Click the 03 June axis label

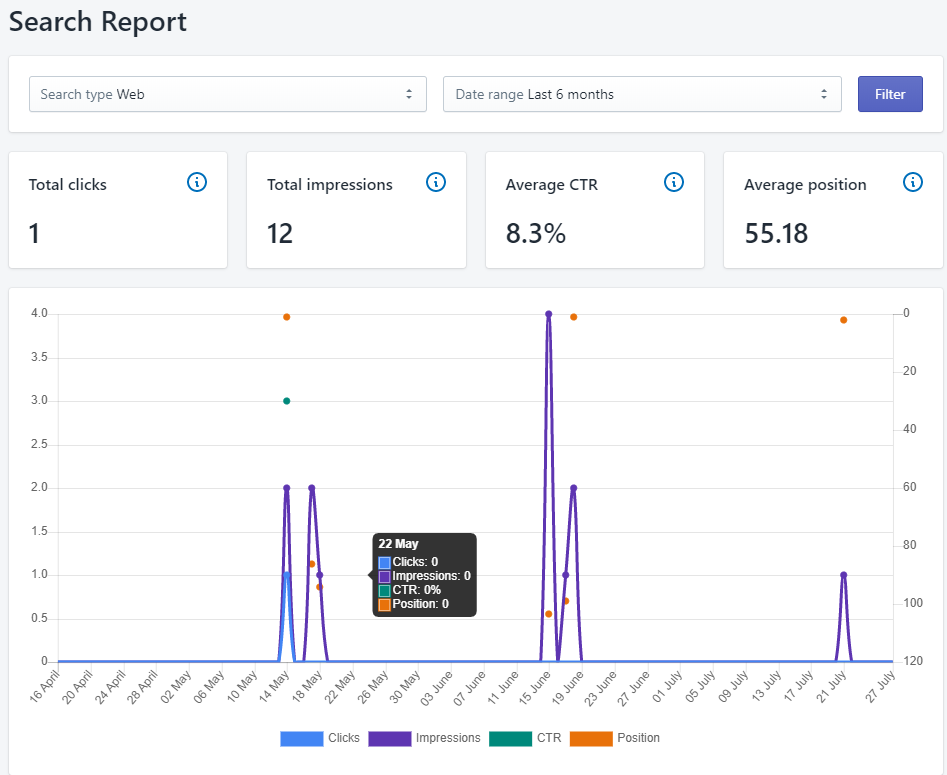point(436,687)
